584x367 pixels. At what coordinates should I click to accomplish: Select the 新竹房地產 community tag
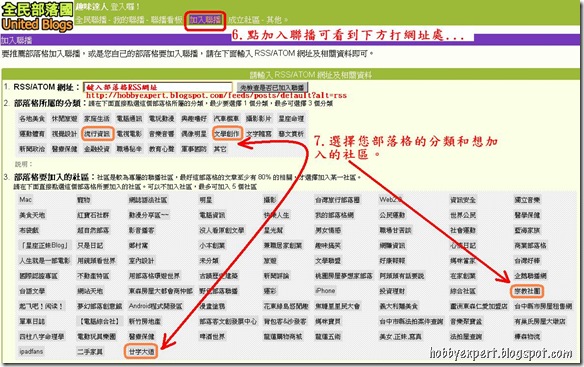[x=145, y=321]
